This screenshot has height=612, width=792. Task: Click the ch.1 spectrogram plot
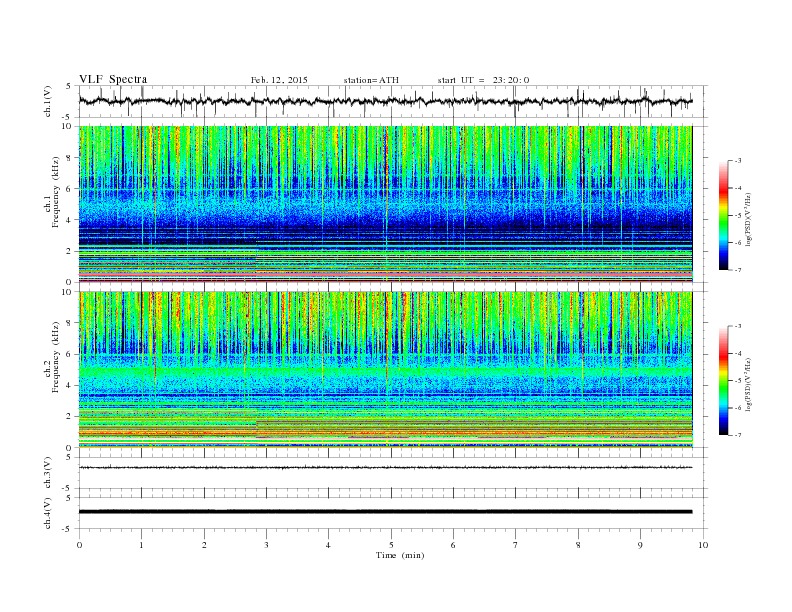[385, 204]
